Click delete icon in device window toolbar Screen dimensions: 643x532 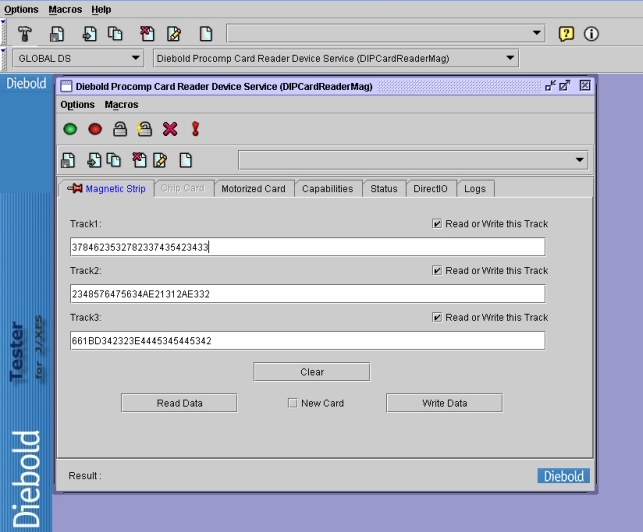(x=139, y=160)
